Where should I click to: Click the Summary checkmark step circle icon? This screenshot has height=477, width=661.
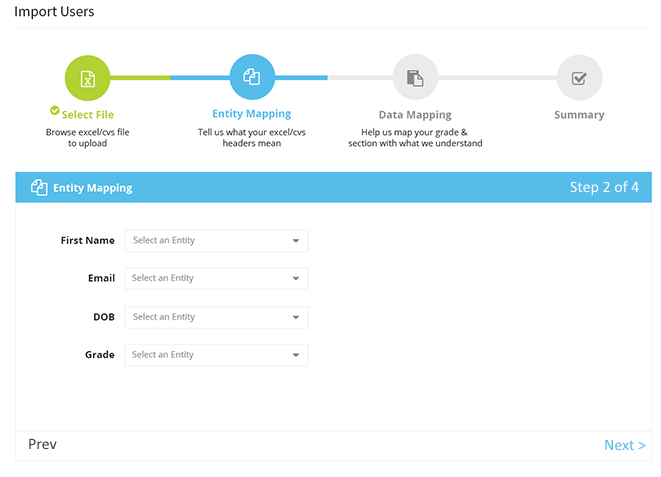pyautogui.click(x=579, y=77)
